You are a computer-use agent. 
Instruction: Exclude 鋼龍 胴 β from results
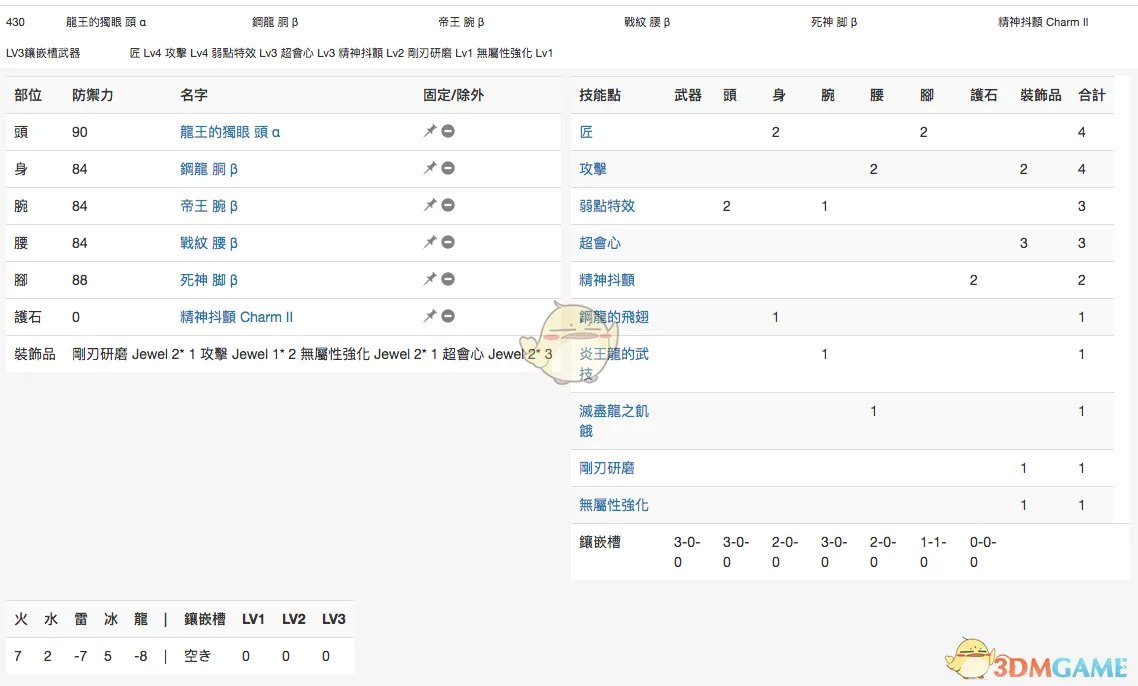pyautogui.click(x=447, y=168)
